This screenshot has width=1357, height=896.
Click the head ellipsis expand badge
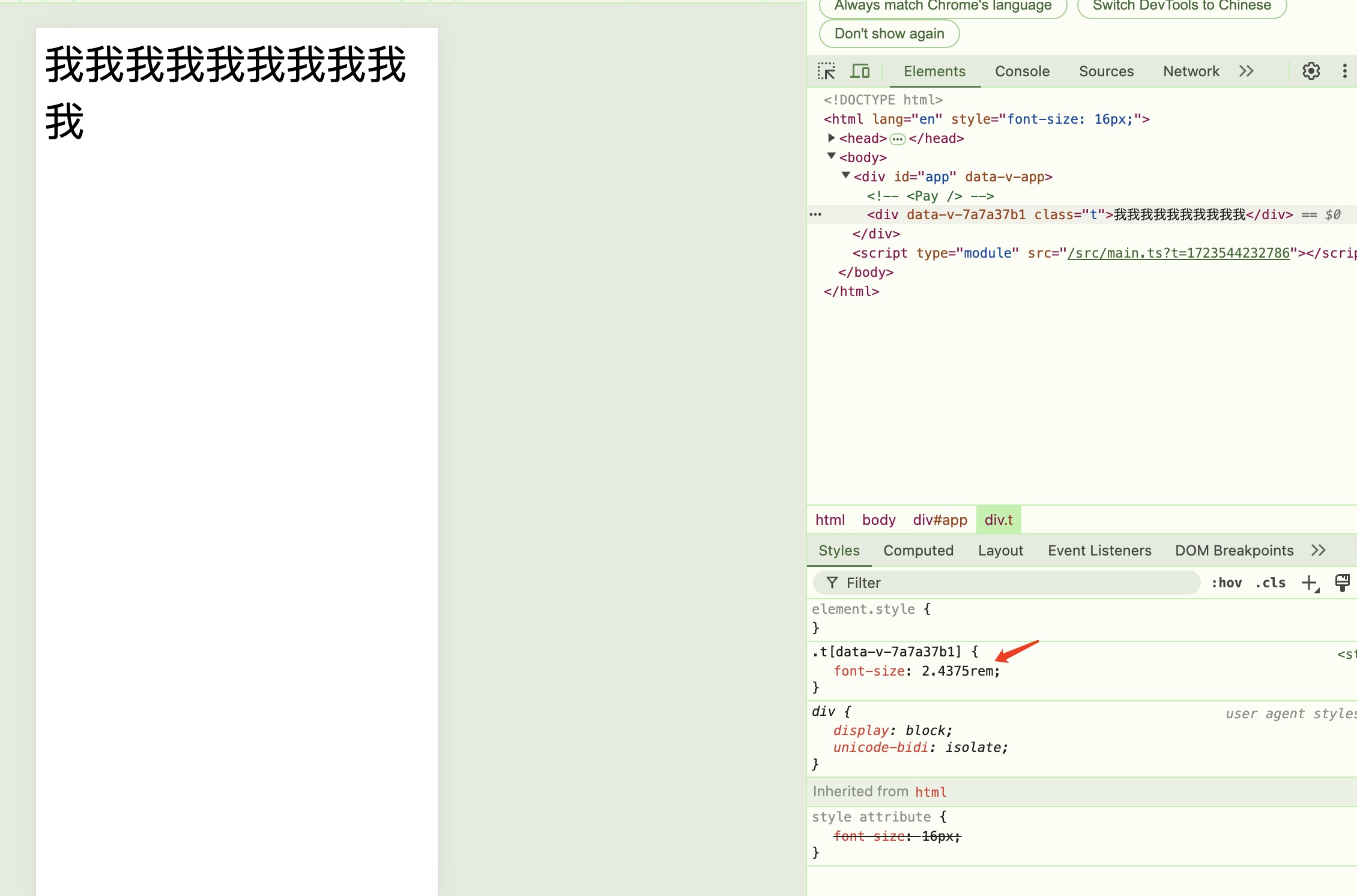tap(897, 139)
